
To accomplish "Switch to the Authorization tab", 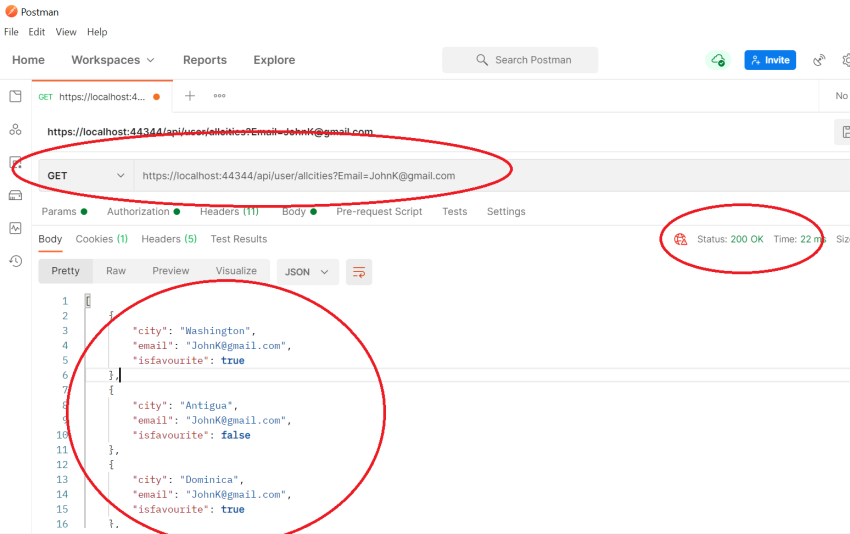I will click(143, 211).
